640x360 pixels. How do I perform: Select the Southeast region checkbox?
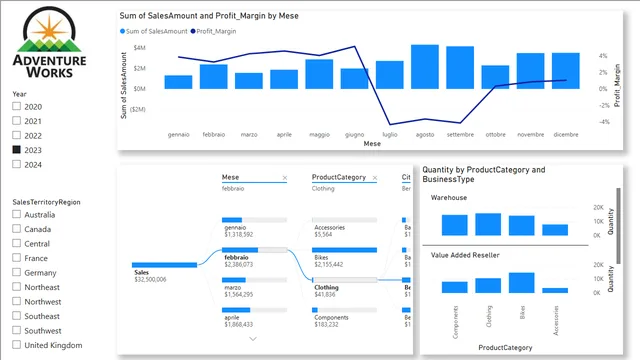[x=16, y=316]
